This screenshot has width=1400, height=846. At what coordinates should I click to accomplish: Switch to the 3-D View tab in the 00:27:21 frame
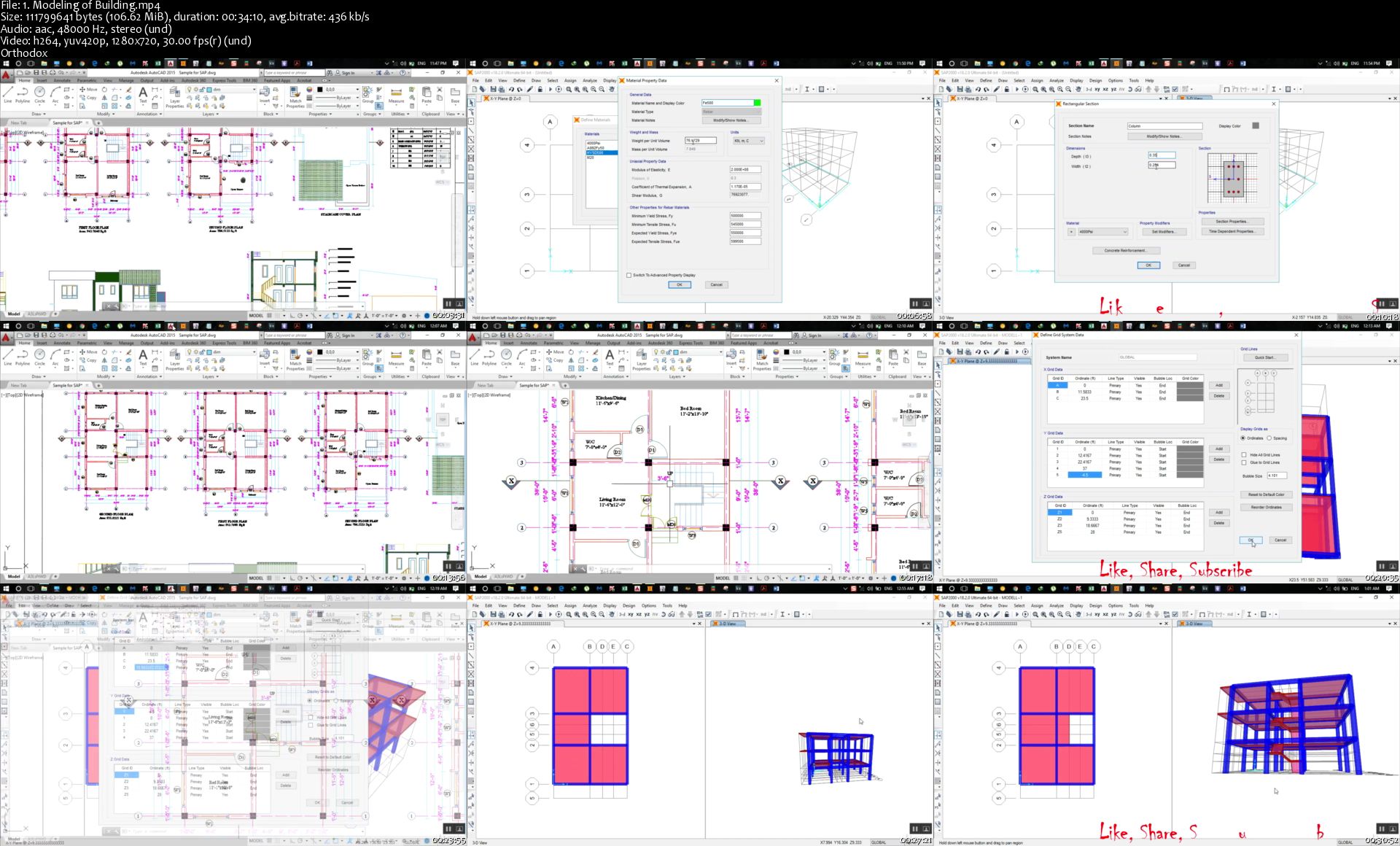(728, 624)
